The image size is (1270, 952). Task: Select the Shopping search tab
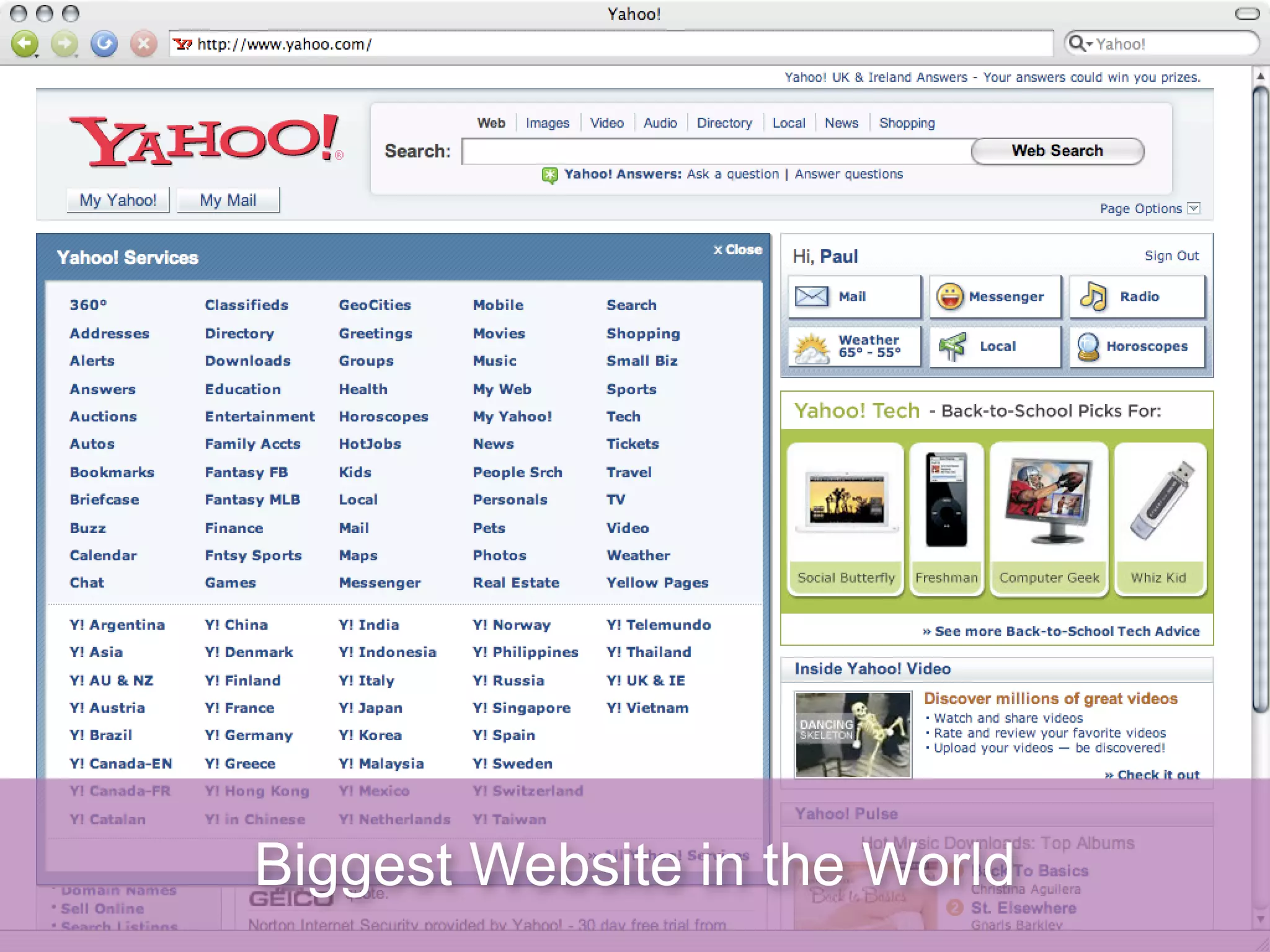[907, 123]
